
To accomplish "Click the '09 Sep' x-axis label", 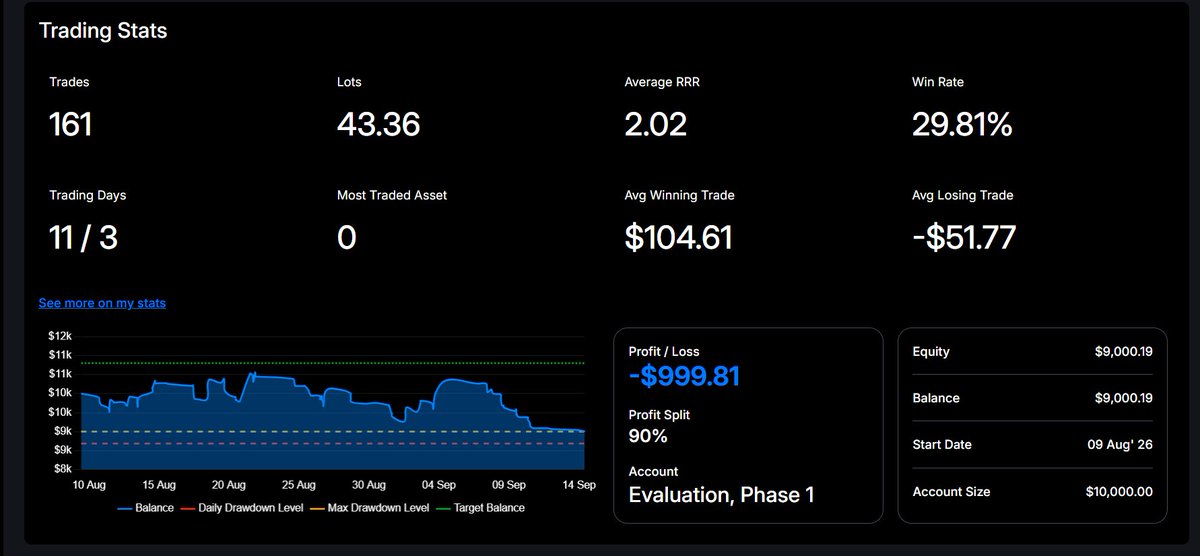I will point(509,484).
